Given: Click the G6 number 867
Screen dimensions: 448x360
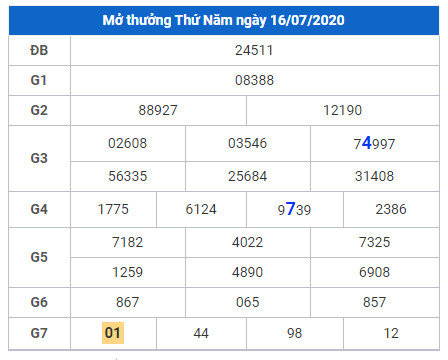Looking at the screenshot, I should tap(127, 302).
